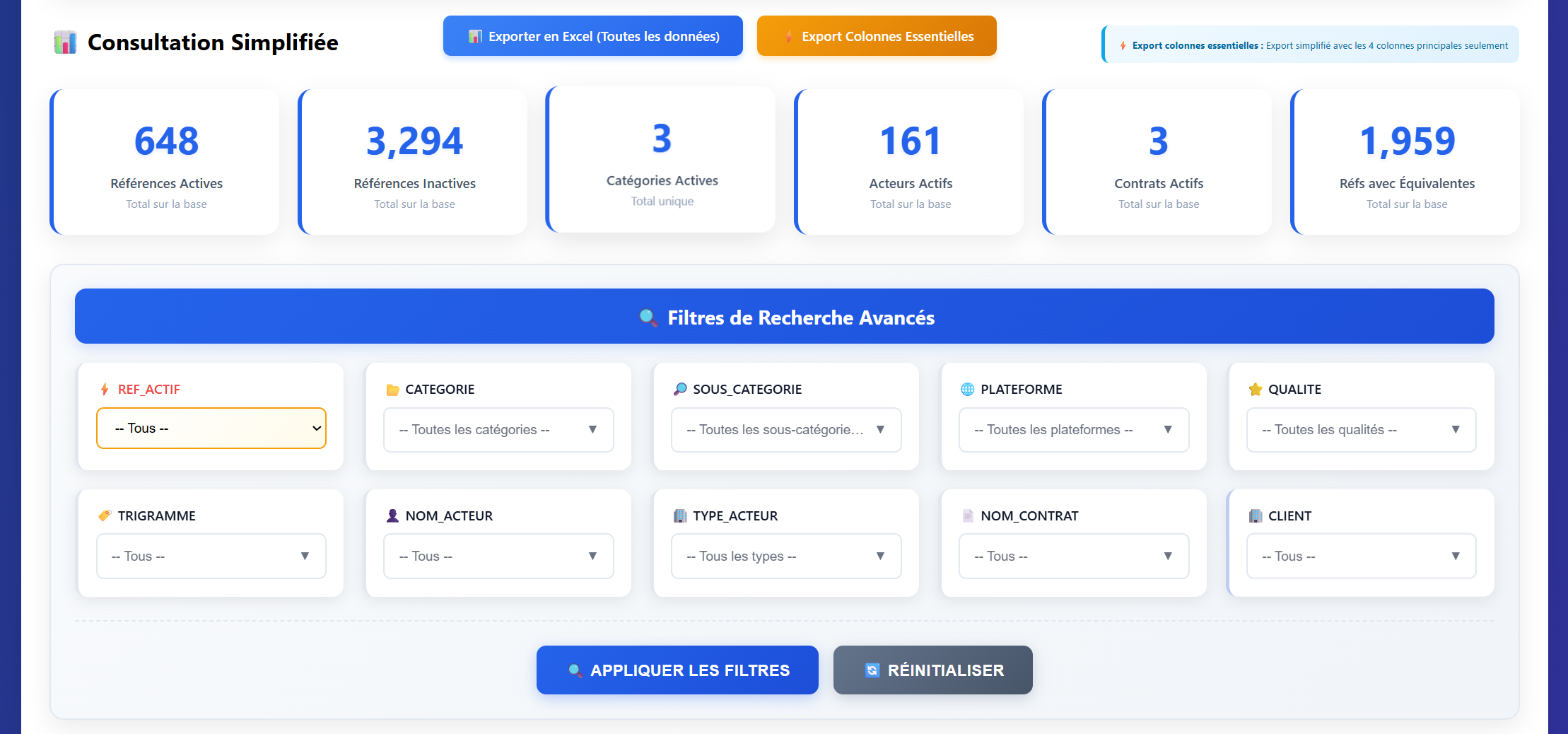Click Export Colonnes Essentielles button
Screen dimensions: 1568x734
pos(877,36)
